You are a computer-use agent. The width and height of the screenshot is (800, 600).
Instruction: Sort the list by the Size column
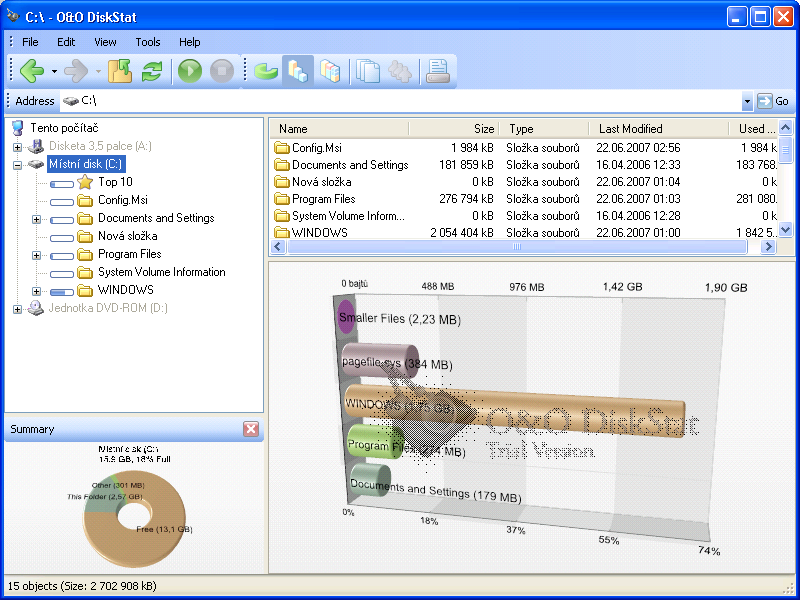point(454,129)
